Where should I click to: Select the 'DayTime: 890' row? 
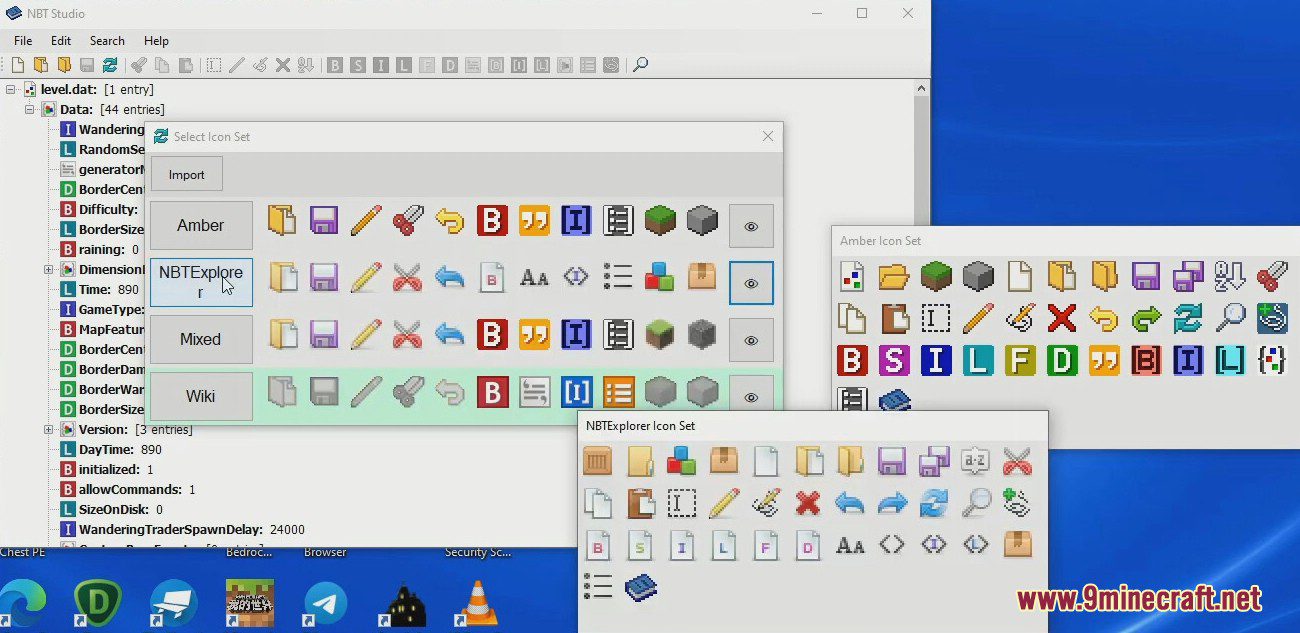pos(111,449)
